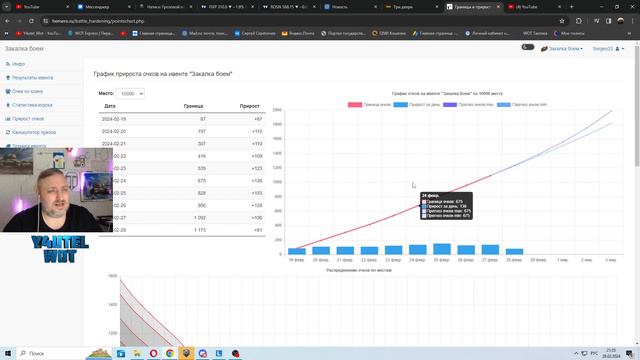
Task: Toggle the Прирост за день legend swatch
Action: 400,105
